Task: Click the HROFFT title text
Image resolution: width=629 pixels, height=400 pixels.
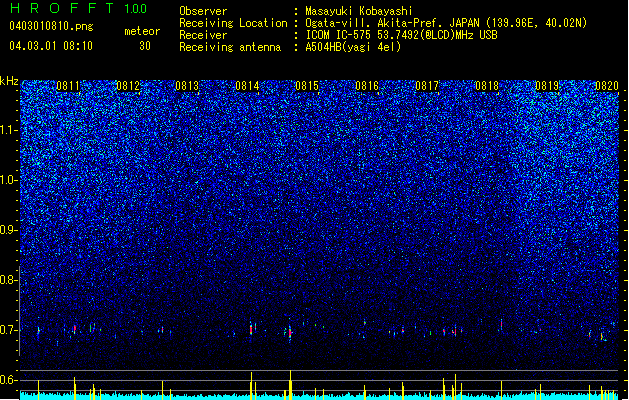Action: [61, 8]
